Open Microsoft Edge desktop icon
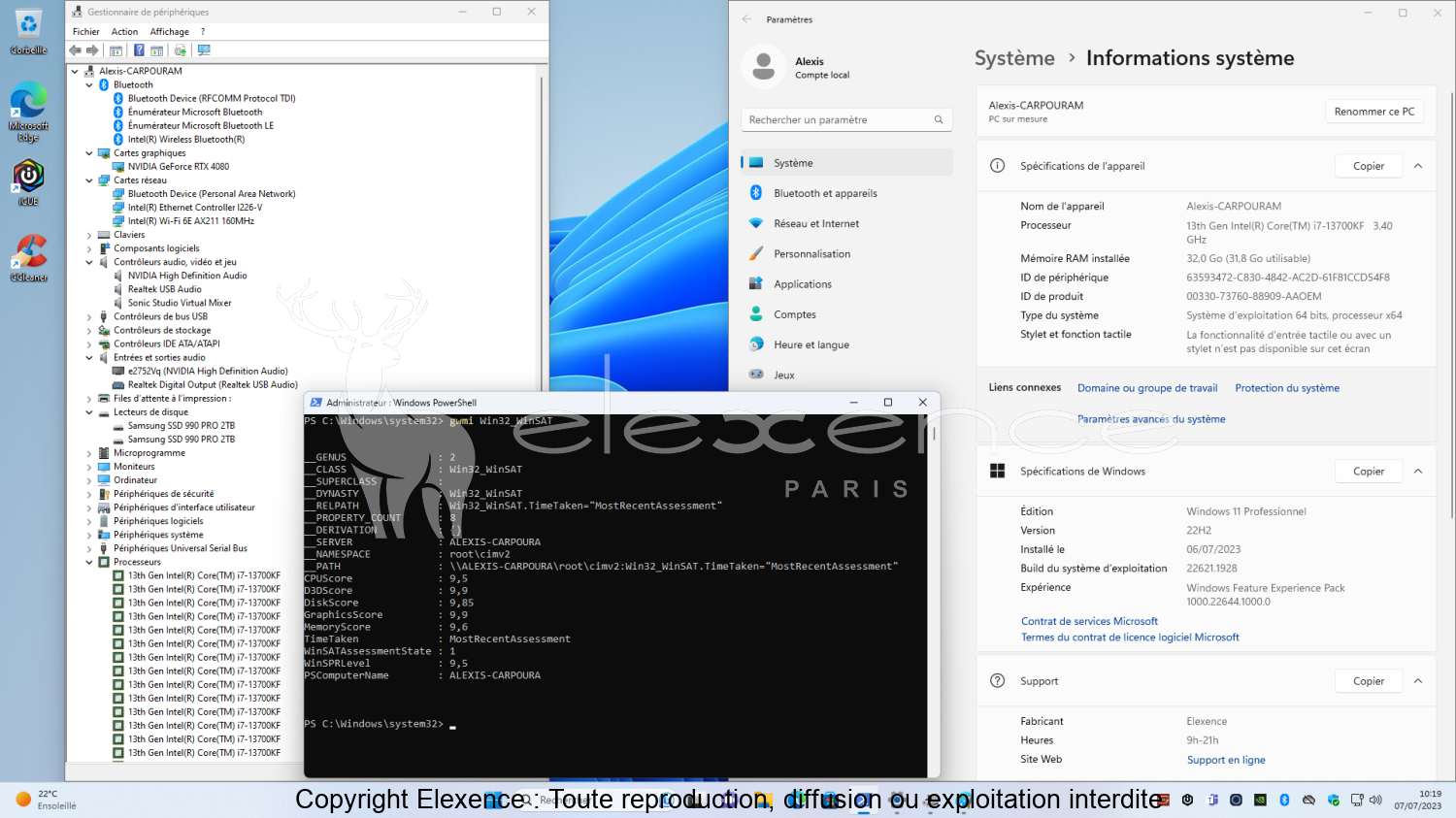The image size is (1456, 818). click(x=28, y=112)
